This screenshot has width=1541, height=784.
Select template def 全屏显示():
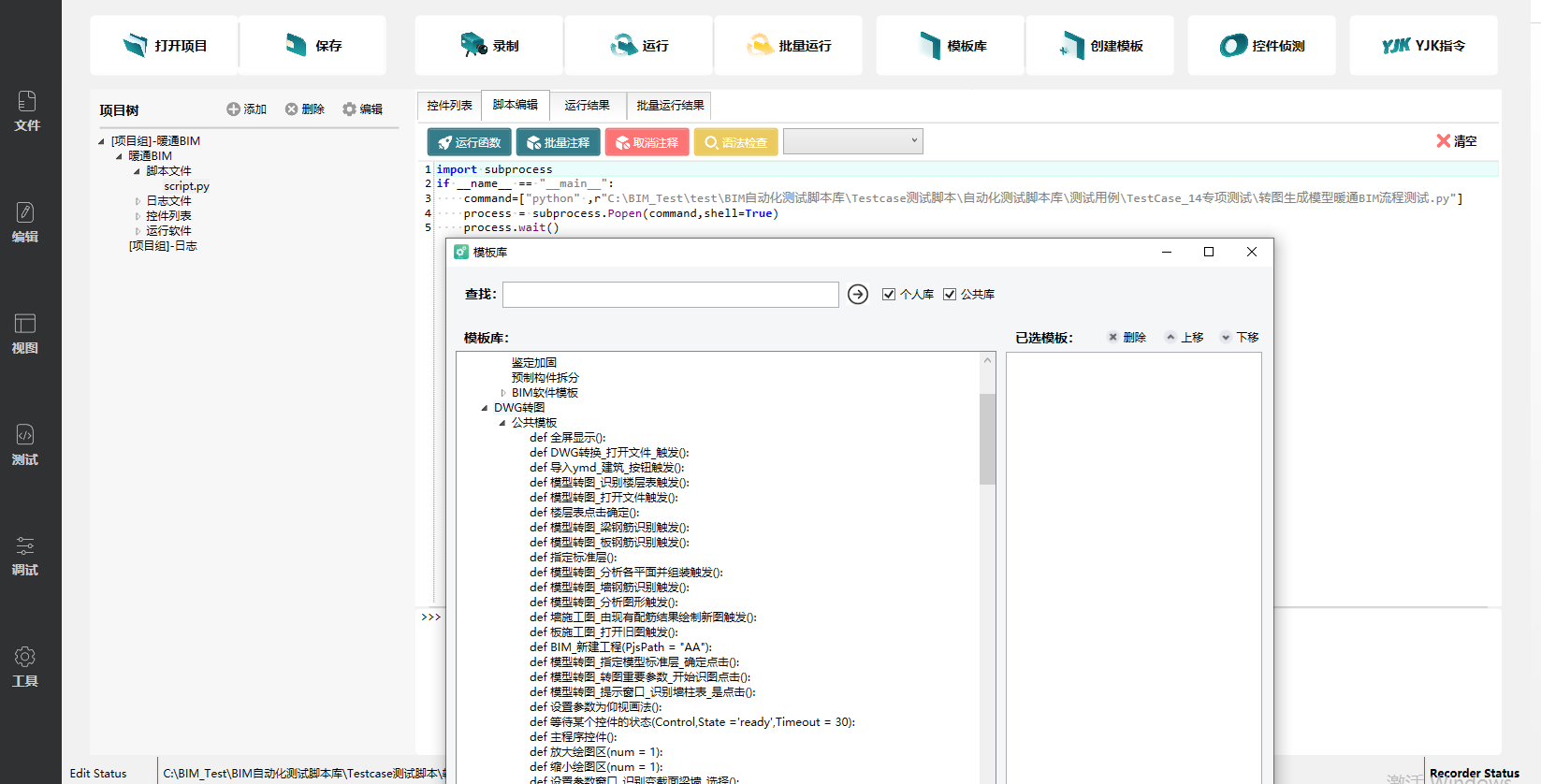coord(568,438)
